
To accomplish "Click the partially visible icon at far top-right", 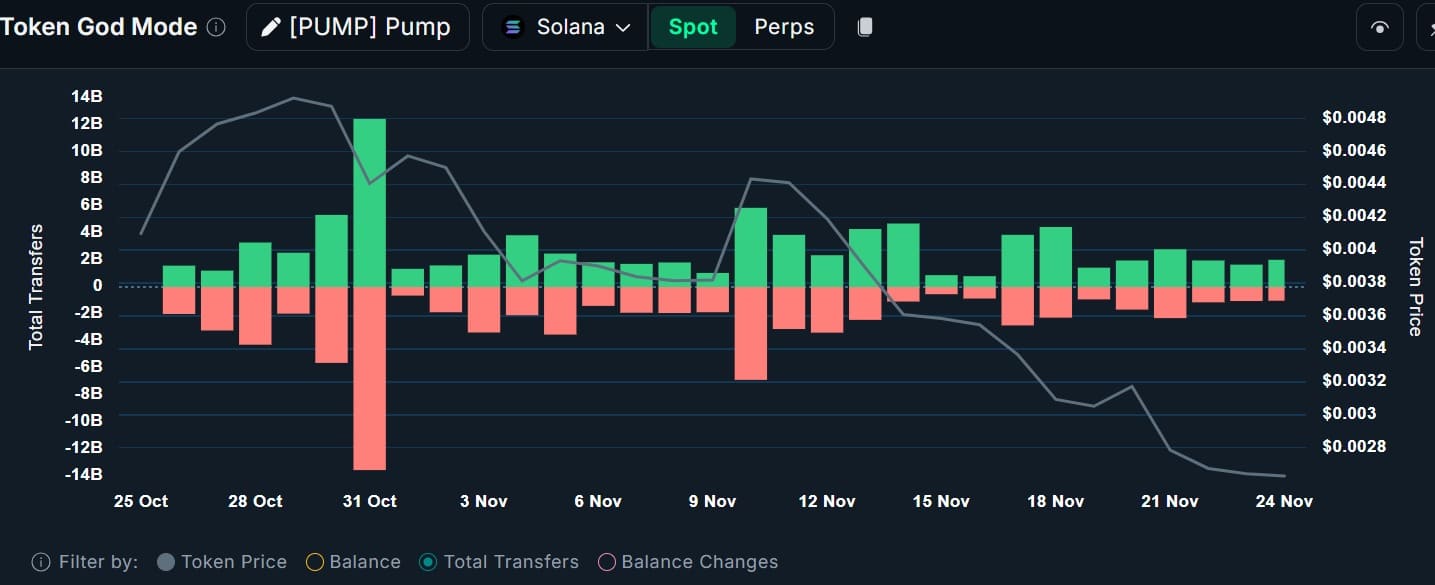I will [1427, 27].
